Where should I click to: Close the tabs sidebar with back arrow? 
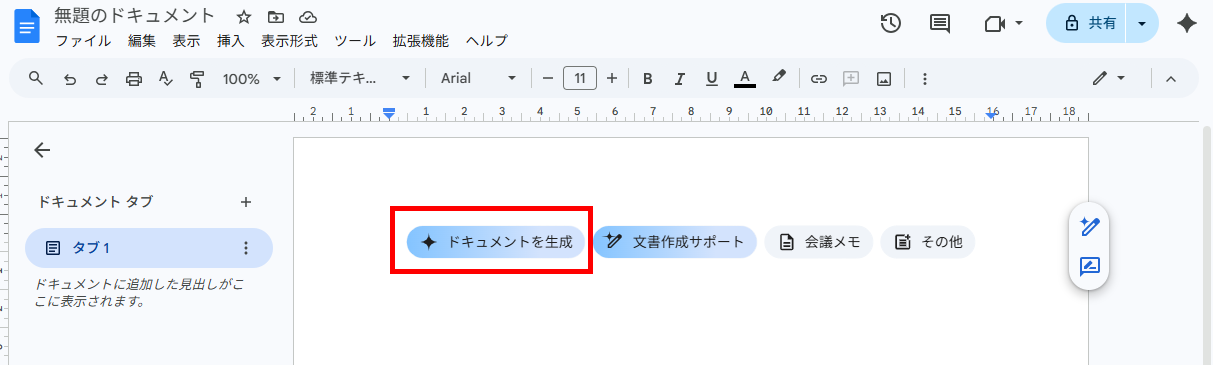click(x=42, y=150)
